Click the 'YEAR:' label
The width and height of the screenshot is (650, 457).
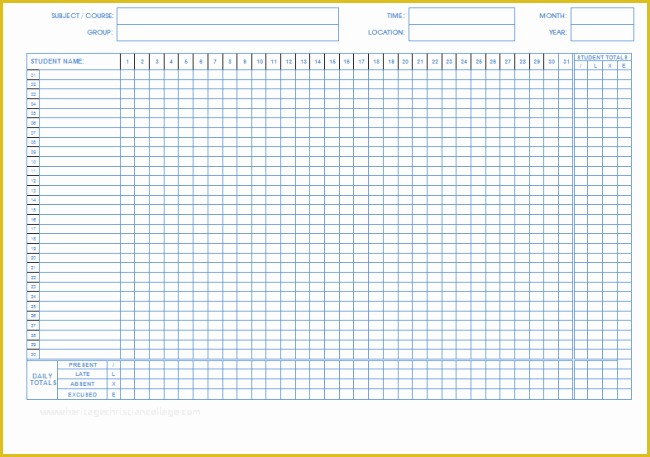click(558, 32)
